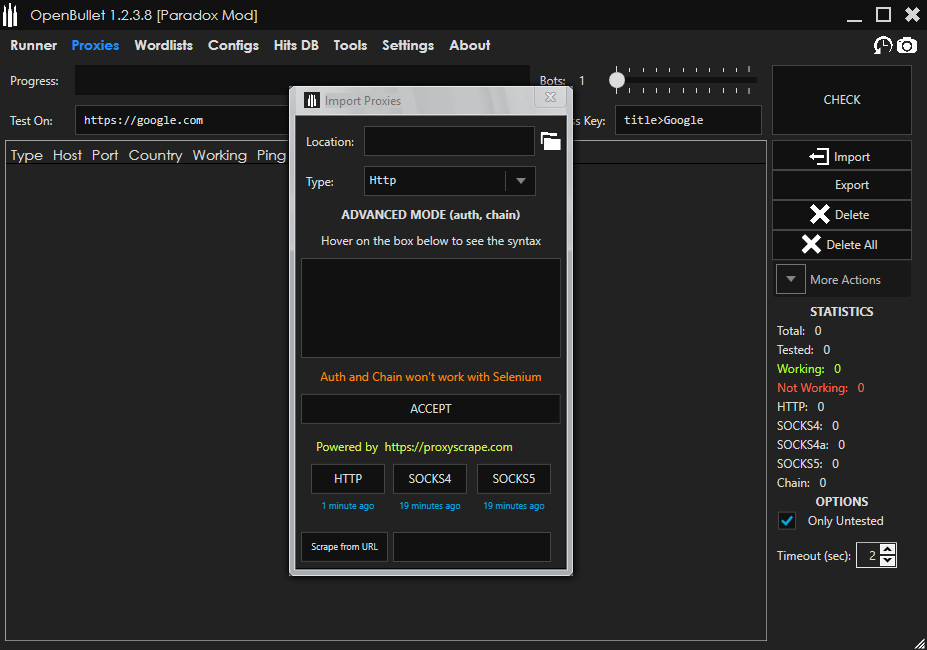Click the SOCKS4 proxyscrape button

430,478
